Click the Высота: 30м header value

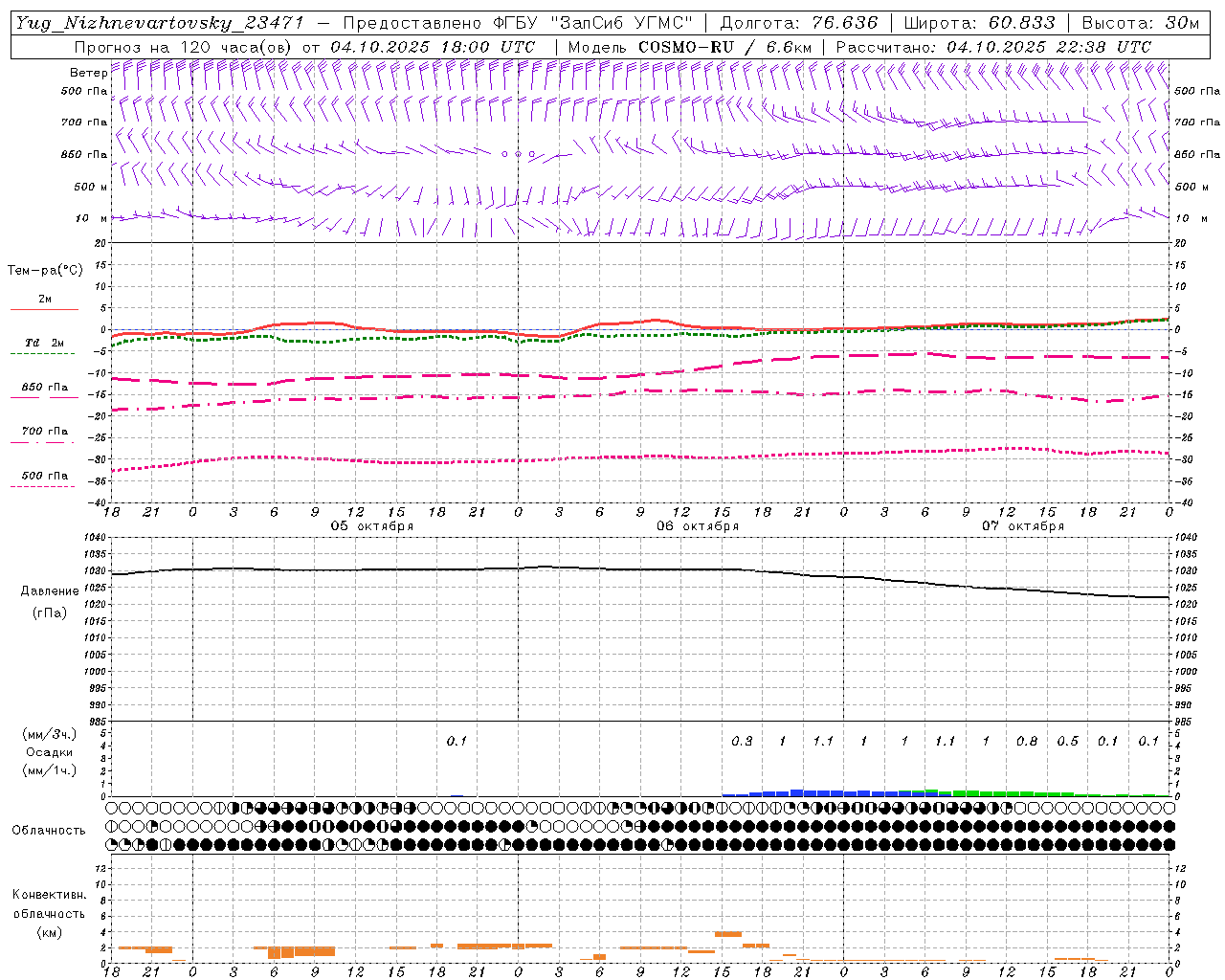click(x=1140, y=23)
